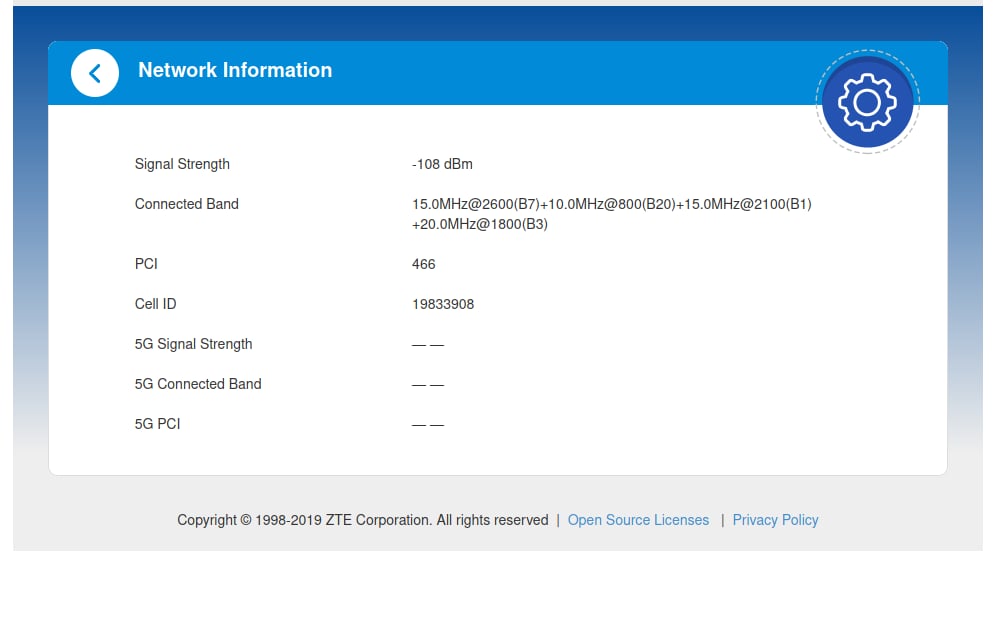Visit the Privacy Policy link
Viewport: 1004px width, 633px height.
pos(775,520)
